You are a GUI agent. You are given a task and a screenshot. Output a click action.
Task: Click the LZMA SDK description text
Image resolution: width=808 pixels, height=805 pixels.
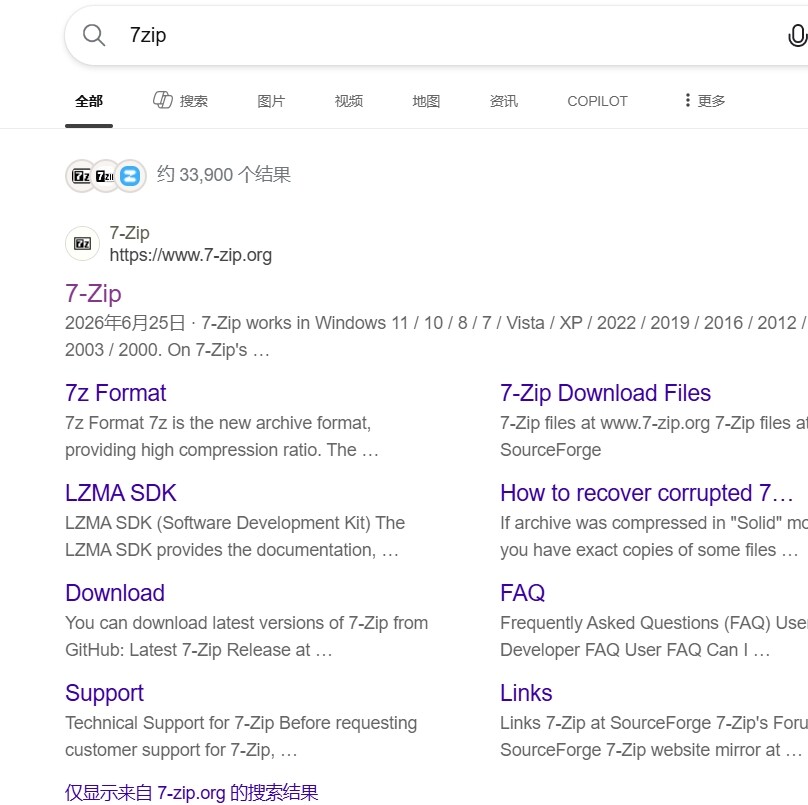[235, 536]
